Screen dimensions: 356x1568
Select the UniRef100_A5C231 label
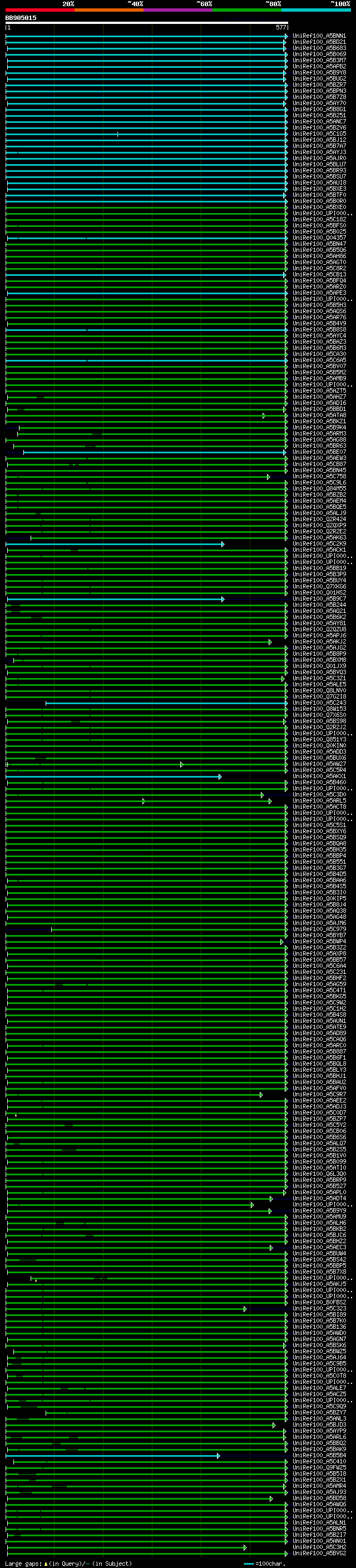pyautogui.click(x=319, y=972)
